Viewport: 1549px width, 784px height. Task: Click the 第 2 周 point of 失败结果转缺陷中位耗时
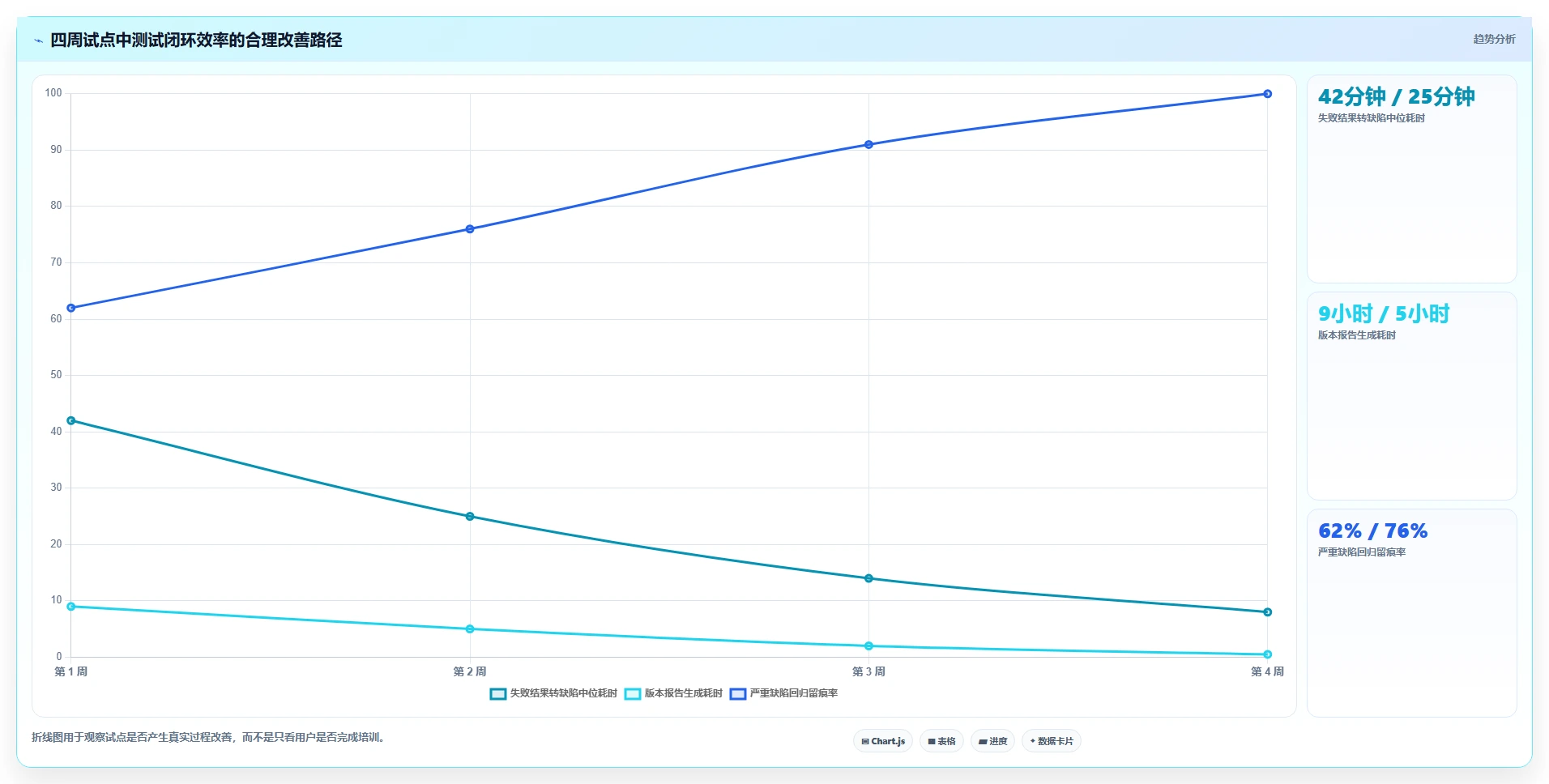click(x=470, y=517)
